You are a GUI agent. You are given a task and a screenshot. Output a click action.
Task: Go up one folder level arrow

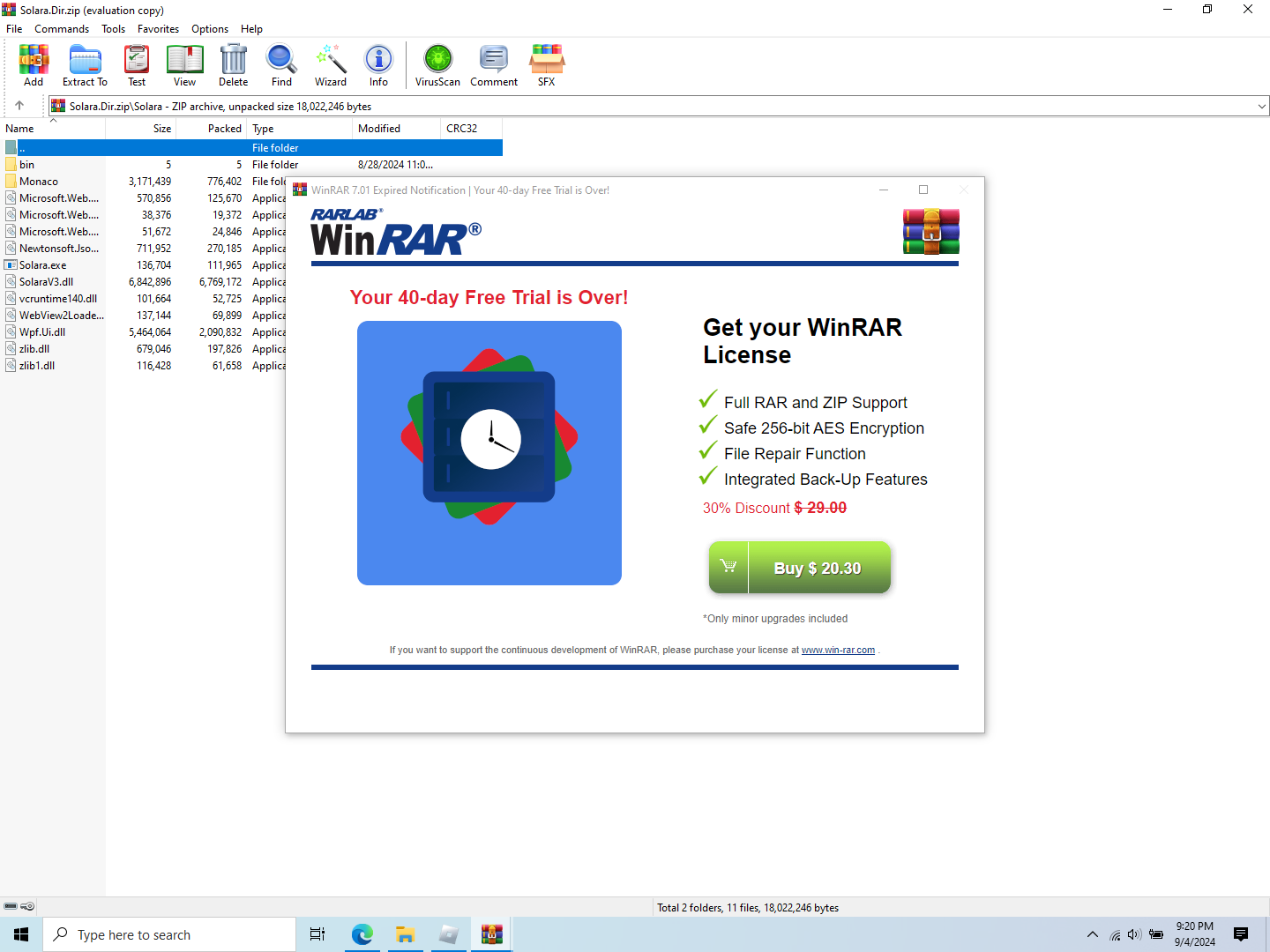click(x=19, y=106)
